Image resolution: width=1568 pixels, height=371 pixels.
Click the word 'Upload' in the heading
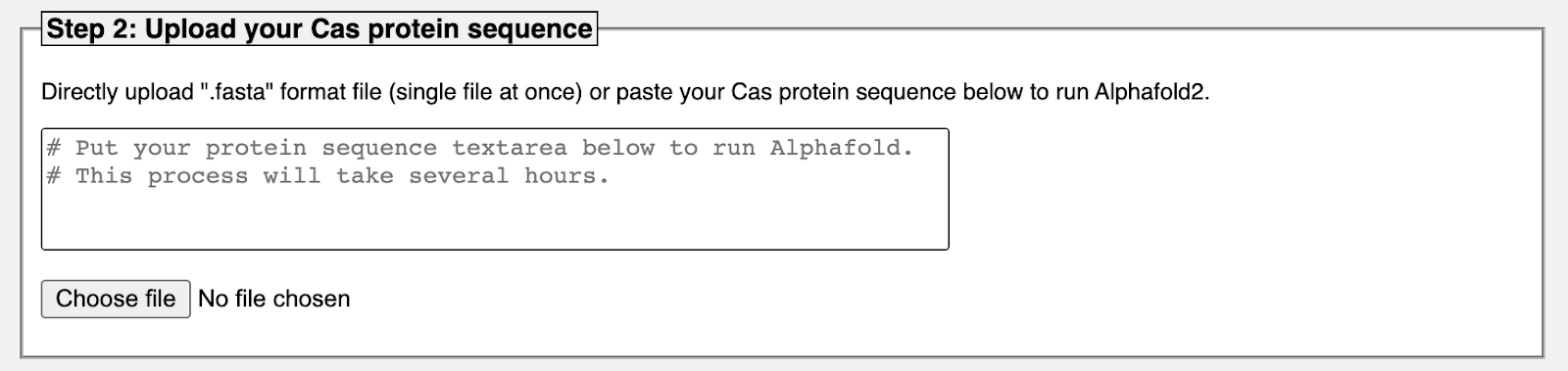tap(190, 28)
